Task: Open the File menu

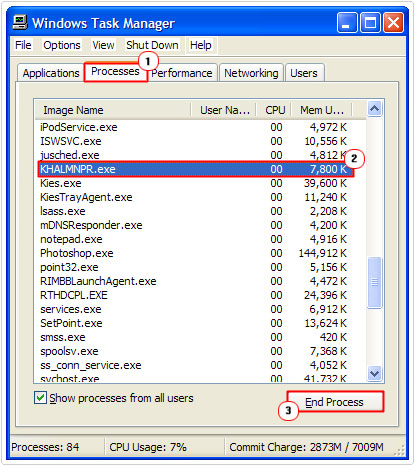Action: coord(23,45)
